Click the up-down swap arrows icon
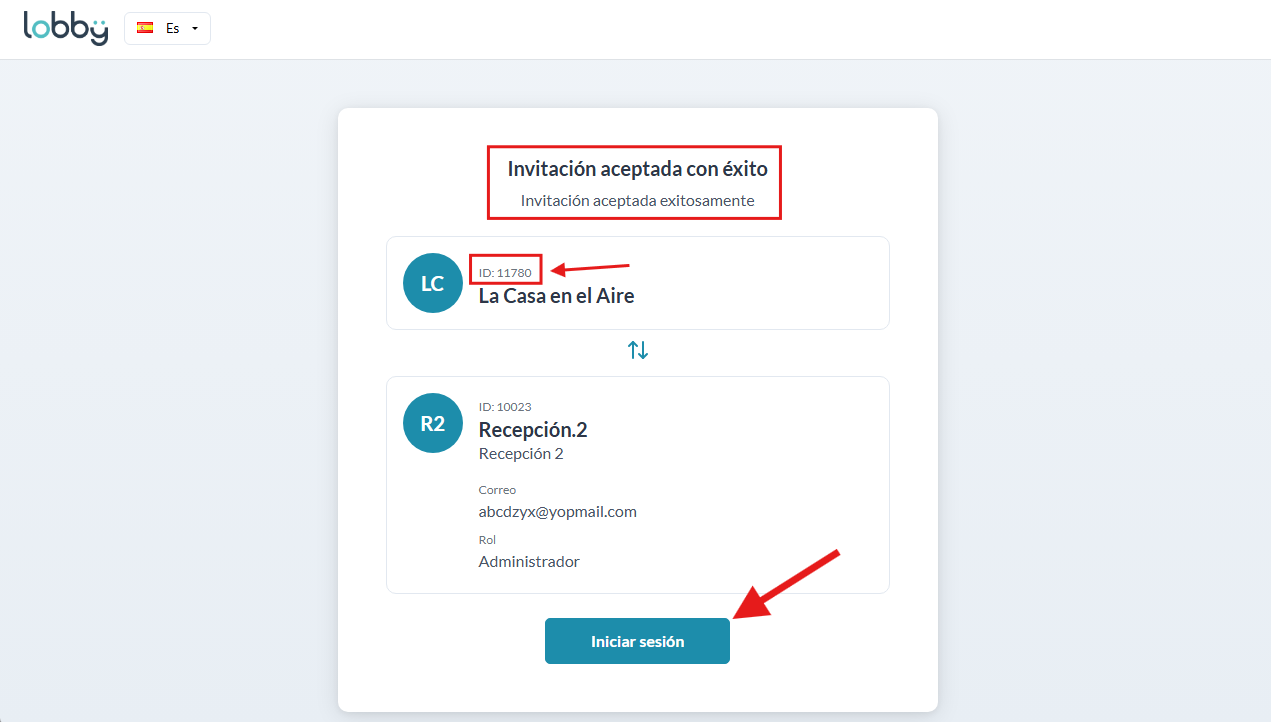This screenshot has height=722, width=1271. coord(638,350)
